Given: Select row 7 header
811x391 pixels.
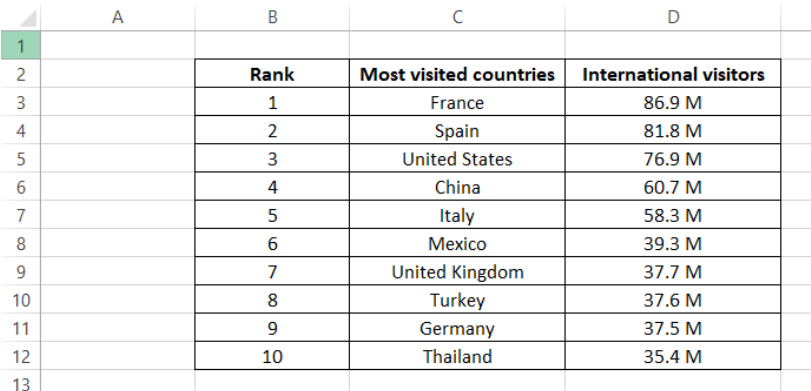Looking at the screenshot, I should click(21, 215).
